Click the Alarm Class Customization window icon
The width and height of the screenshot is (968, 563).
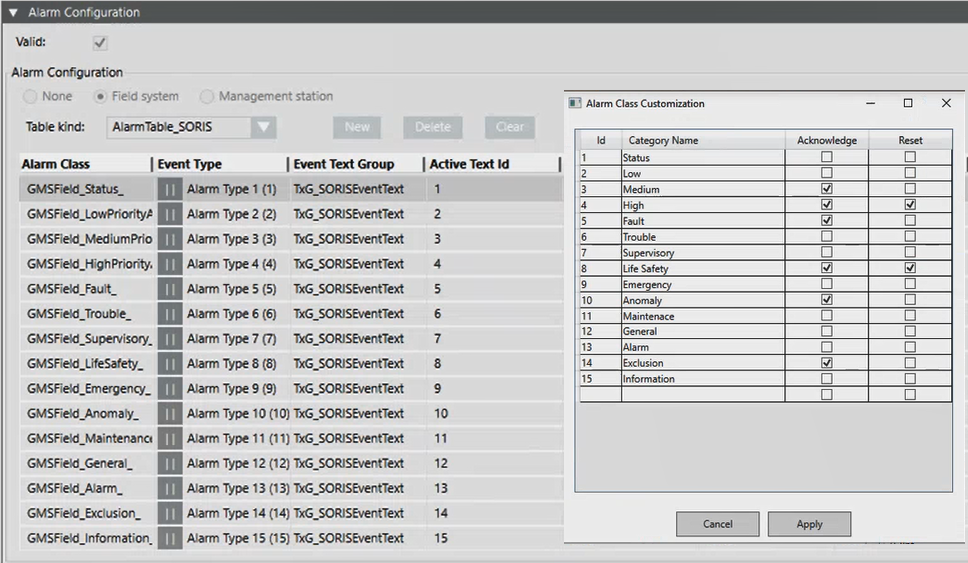tap(575, 103)
